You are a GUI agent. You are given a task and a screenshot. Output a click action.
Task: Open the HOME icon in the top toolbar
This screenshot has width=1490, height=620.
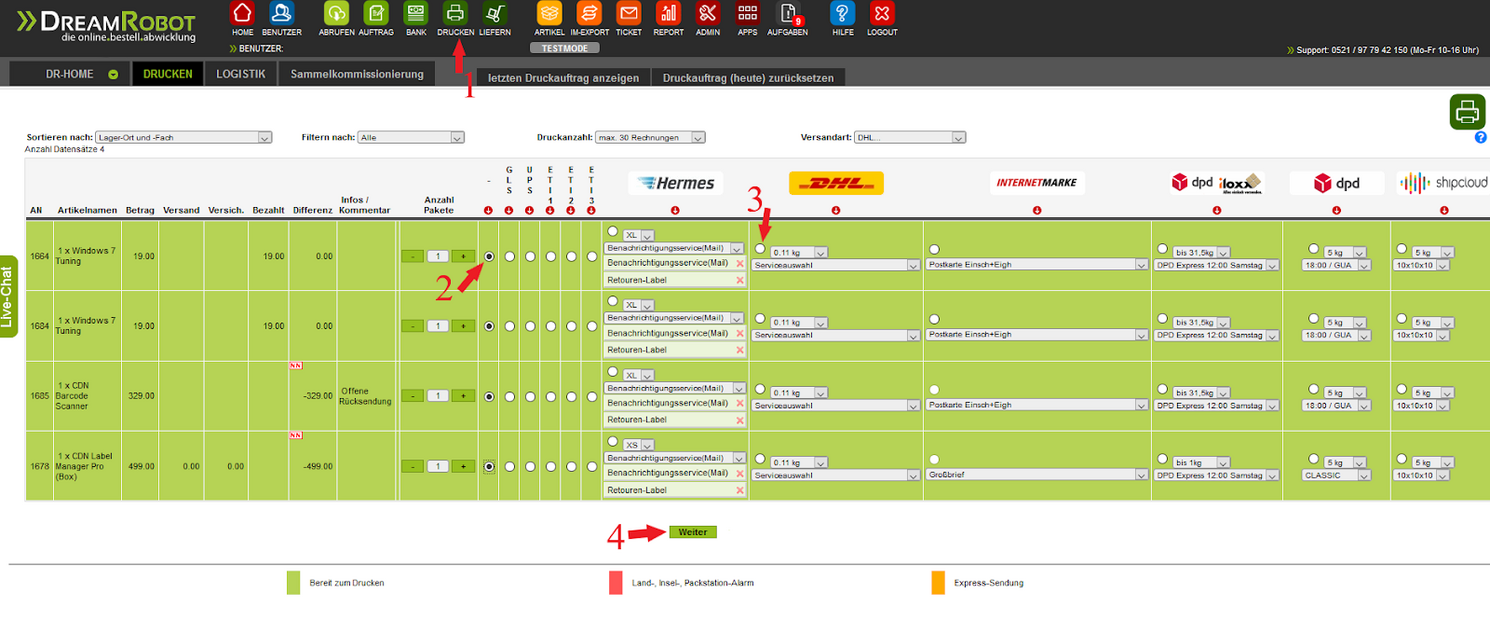tap(242, 13)
